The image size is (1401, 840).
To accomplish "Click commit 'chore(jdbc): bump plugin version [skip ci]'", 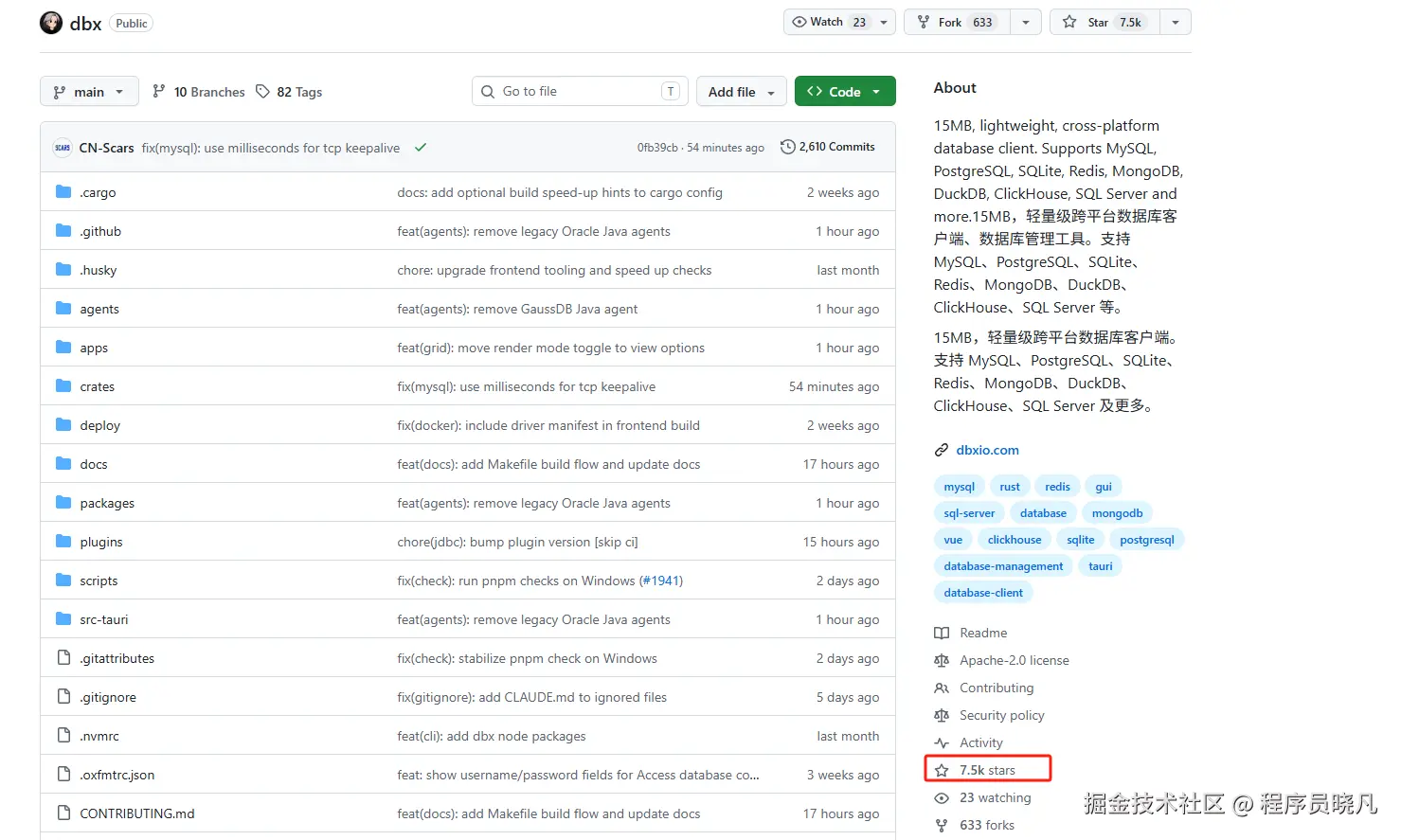I will coord(517,542).
